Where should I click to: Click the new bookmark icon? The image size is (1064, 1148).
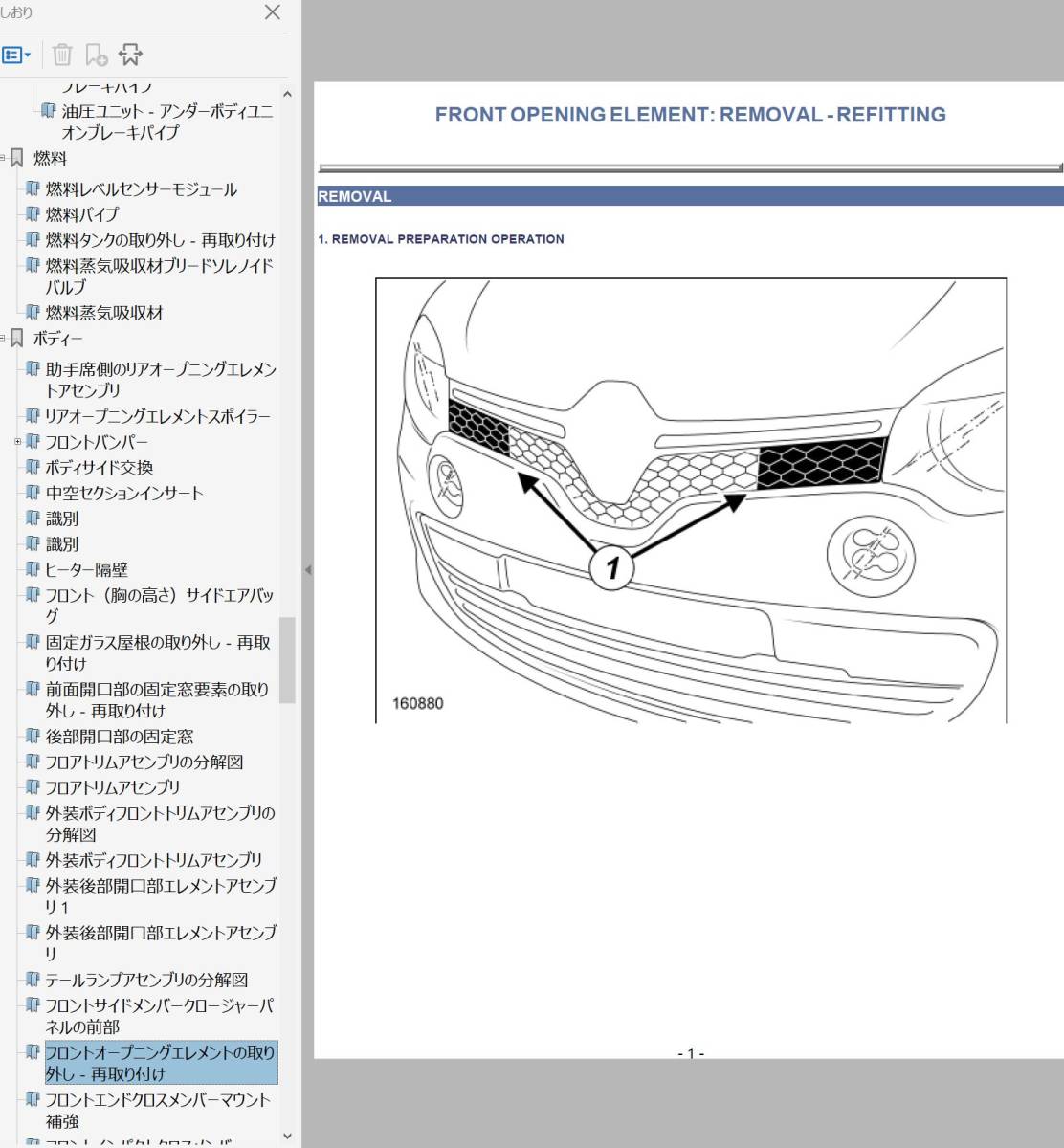pos(96,55)
